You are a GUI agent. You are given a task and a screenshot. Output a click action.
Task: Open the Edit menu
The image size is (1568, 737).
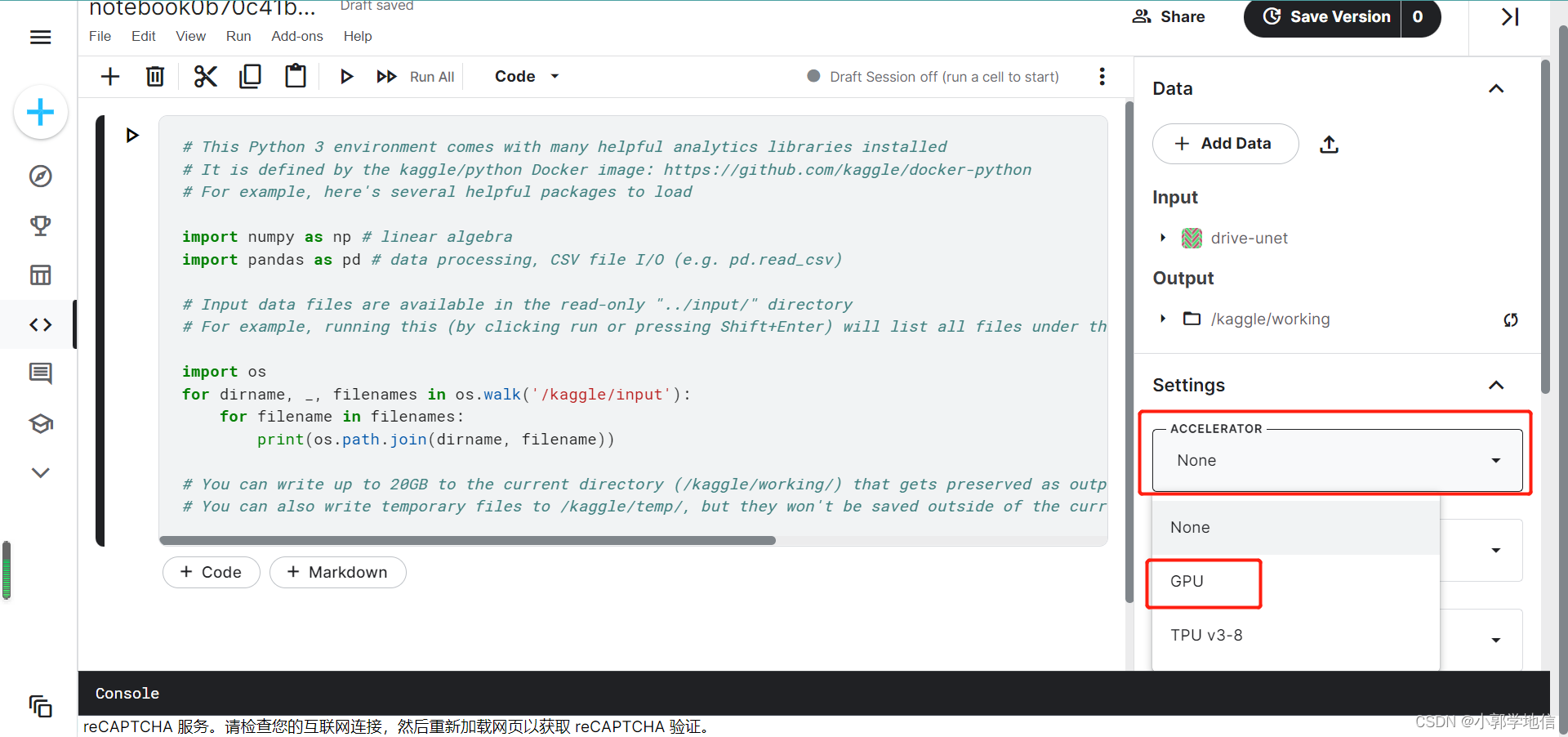click(x=144, y=36)
